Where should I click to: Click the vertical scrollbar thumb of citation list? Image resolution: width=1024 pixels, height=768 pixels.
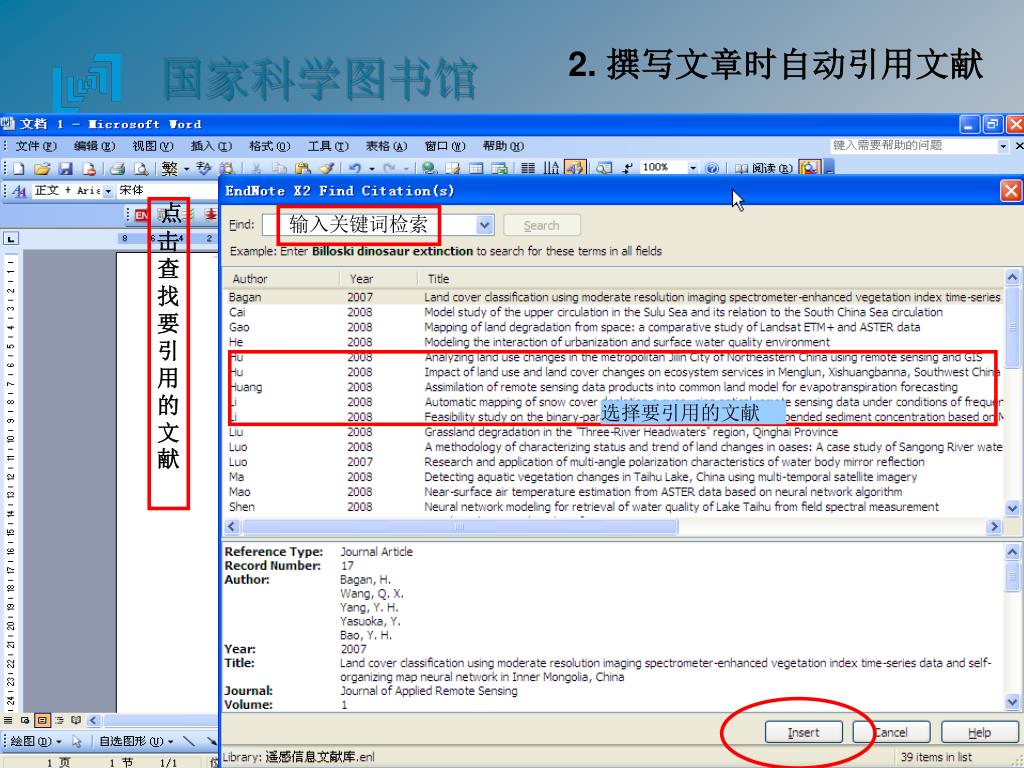pyautogui.click(x=1012, y=327)
